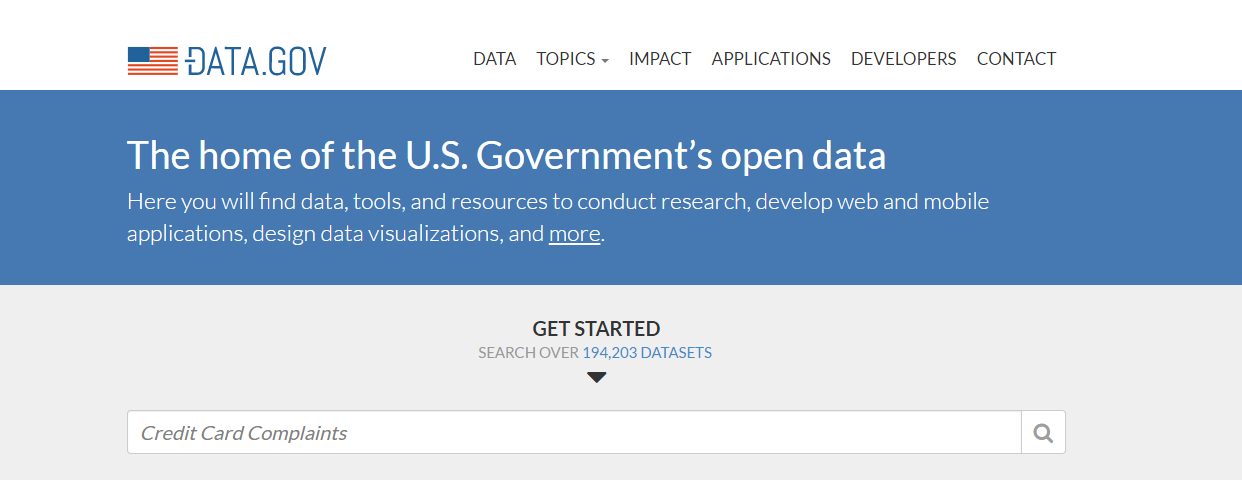The width and height of the screenshot is (1242, 480).
Task: Go to the IMPACT page
Action: 660,59
